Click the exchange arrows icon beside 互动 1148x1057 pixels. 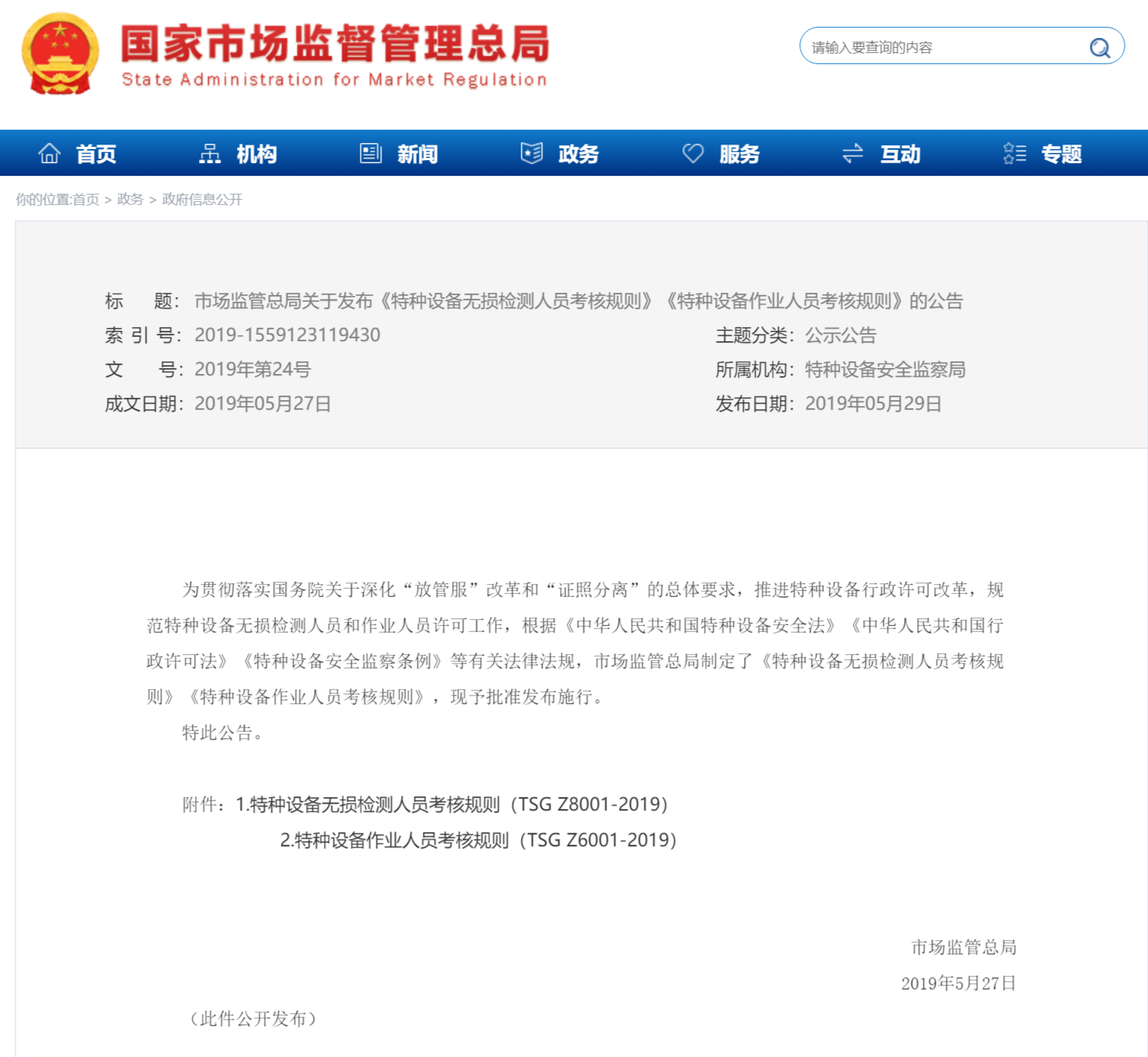pyautogui.click(x=853, y=153)
